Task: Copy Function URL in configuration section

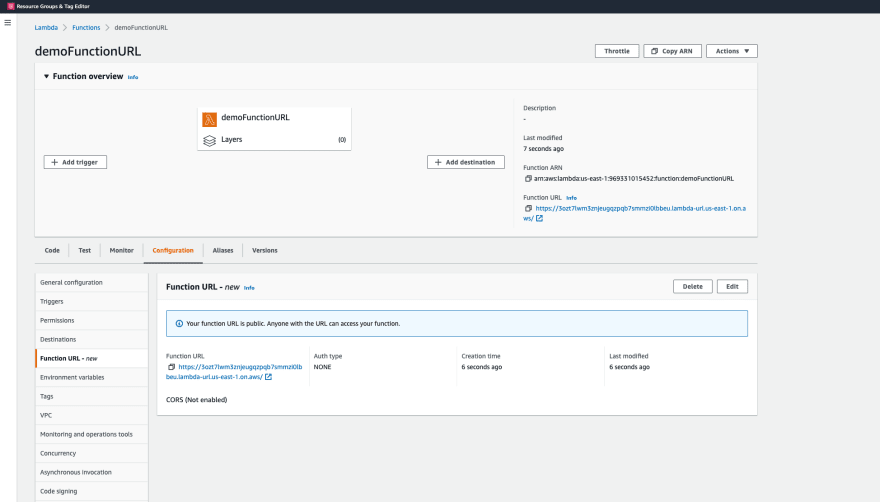Action: 171,367
